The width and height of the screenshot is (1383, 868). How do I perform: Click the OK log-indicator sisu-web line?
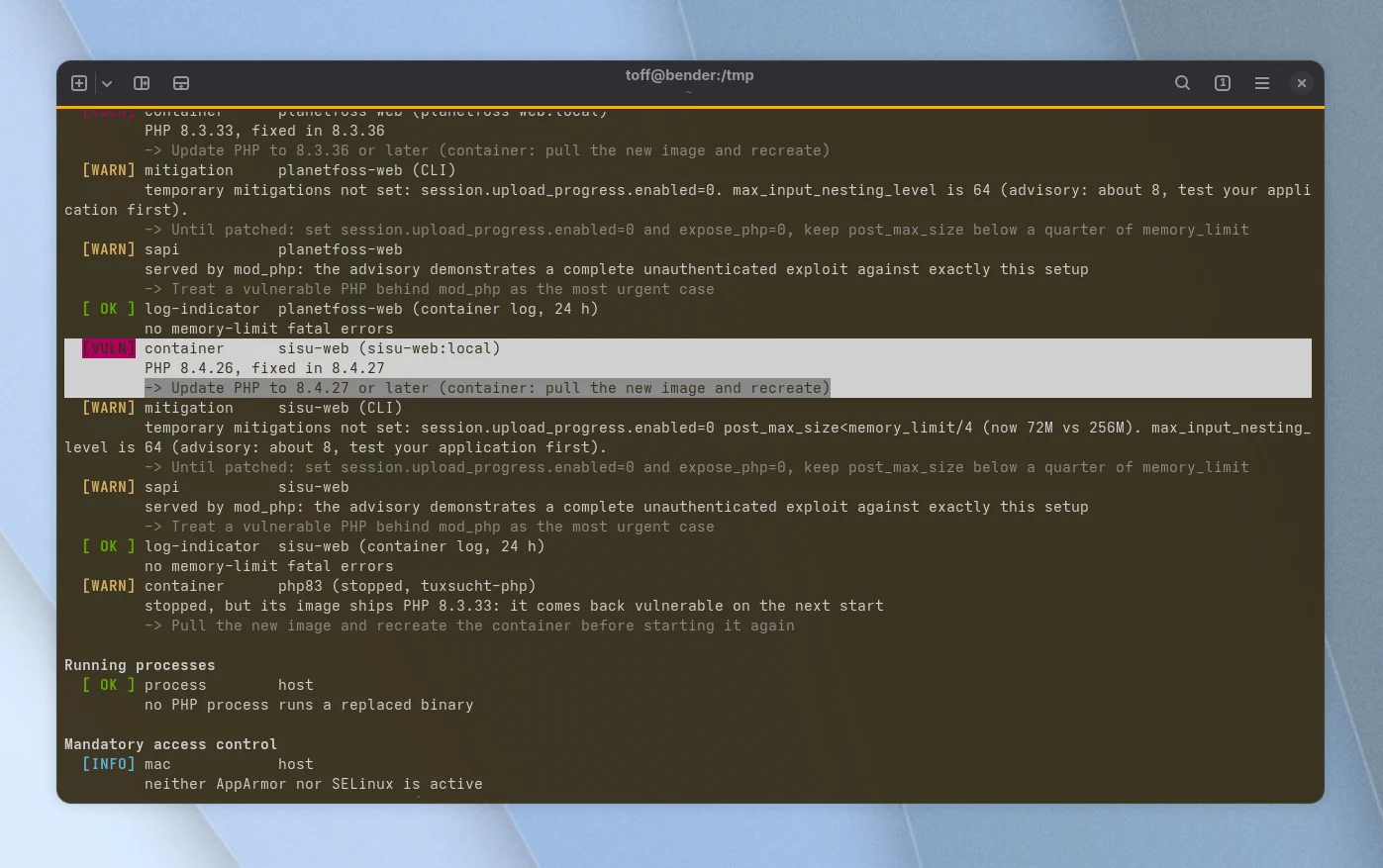(x=314, y=546)
